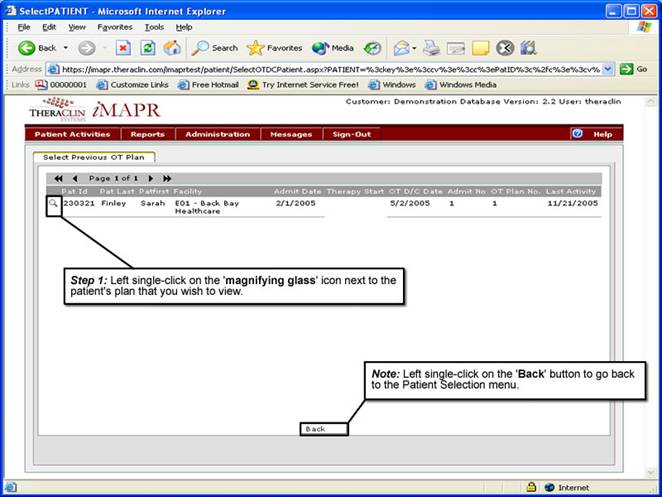The height and width of the screenshot is (497, 662).
Task: Click the History icon in toolbar
Action: (372, 47)
